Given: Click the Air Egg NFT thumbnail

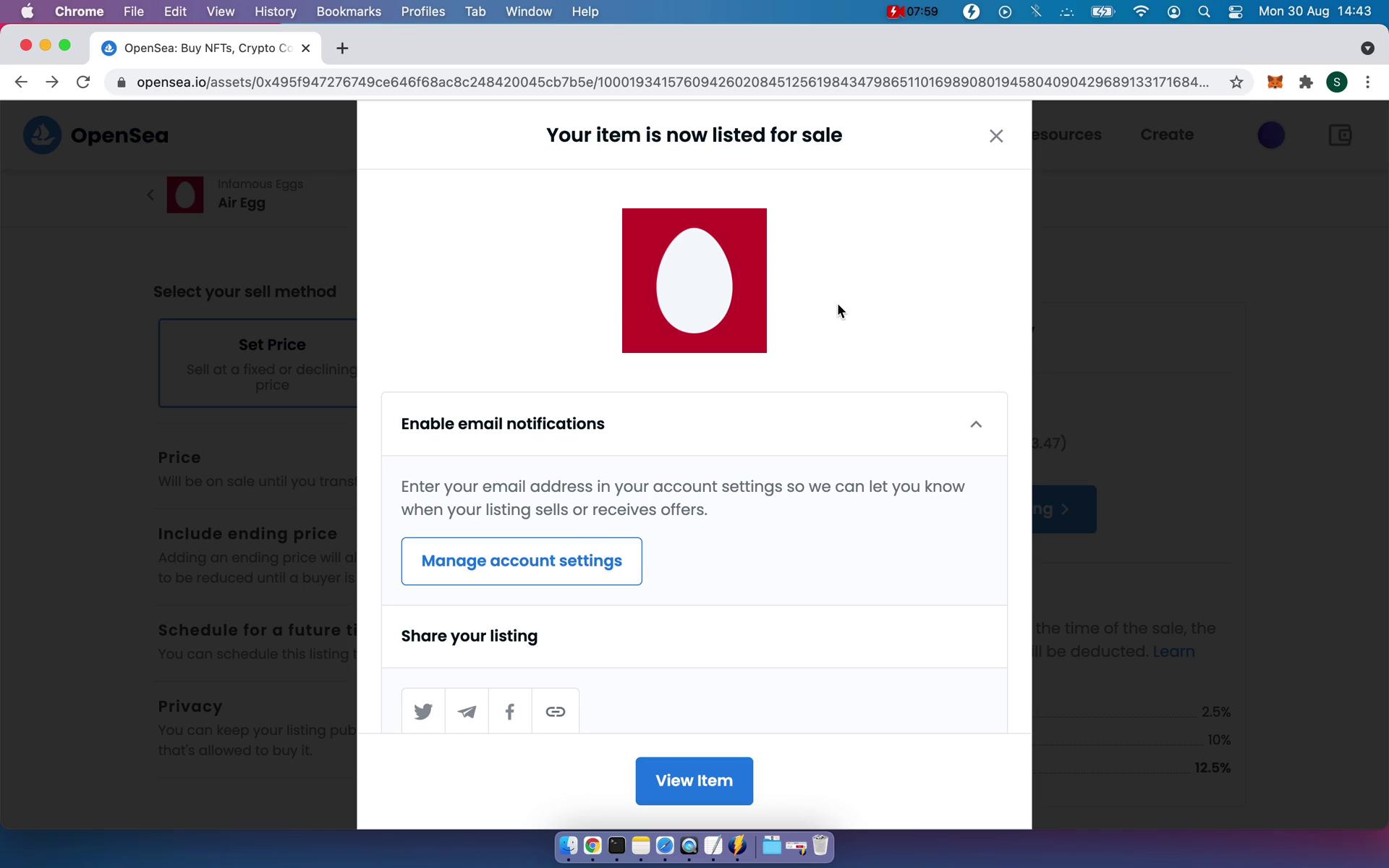Looking at the screenshot, I should [x=185, y=193].
